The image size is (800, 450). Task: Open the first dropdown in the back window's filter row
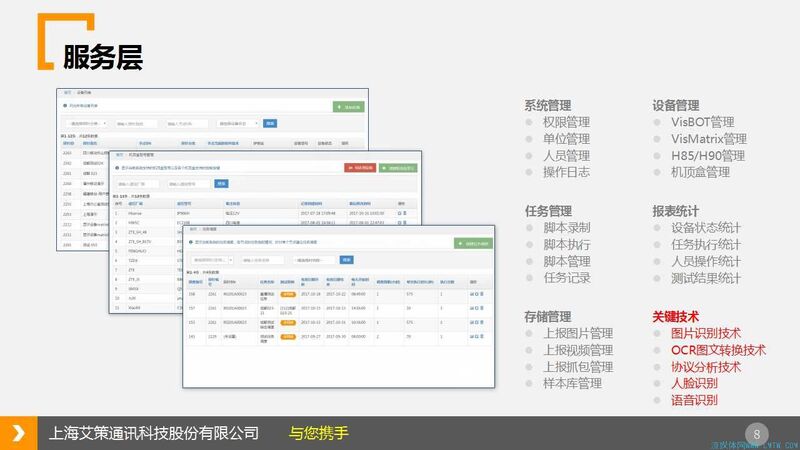(x=84, y=124)
